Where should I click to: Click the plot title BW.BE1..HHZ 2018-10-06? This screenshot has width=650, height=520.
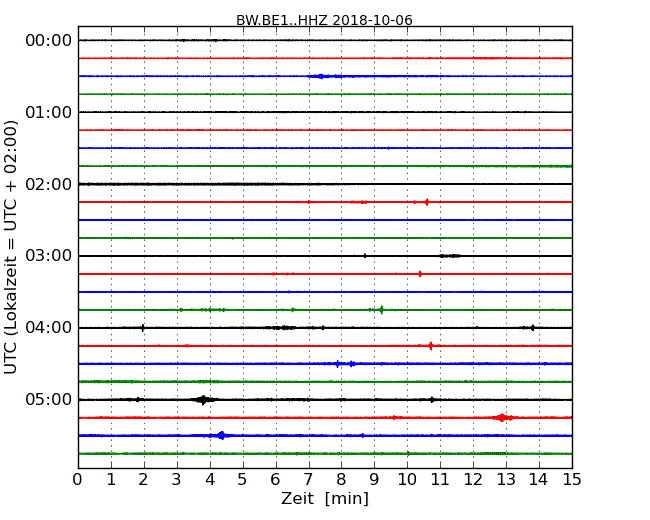[x=324, y=20]
